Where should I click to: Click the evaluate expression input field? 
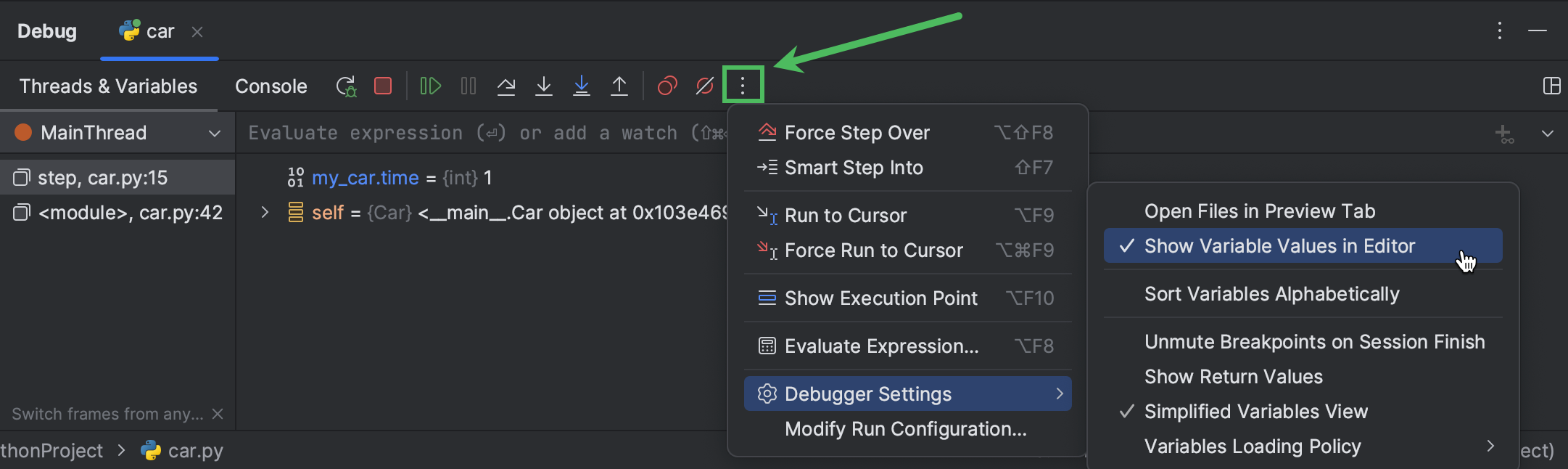[x=479, y=133]
